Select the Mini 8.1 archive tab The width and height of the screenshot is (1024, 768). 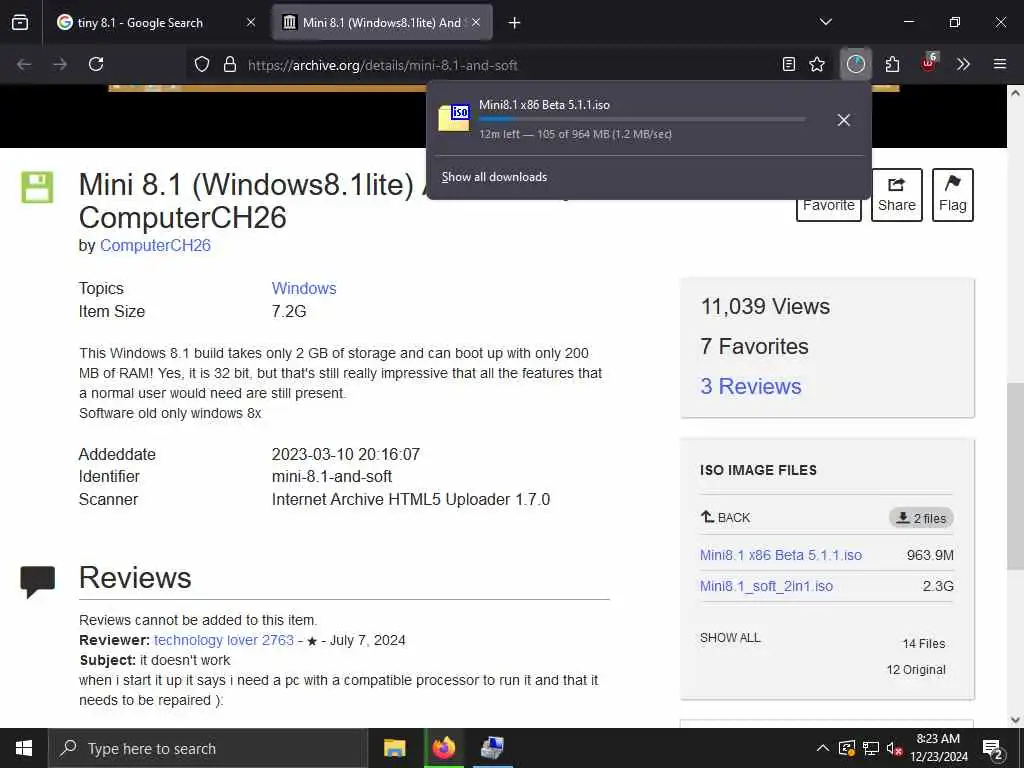[x=381, y=23]
